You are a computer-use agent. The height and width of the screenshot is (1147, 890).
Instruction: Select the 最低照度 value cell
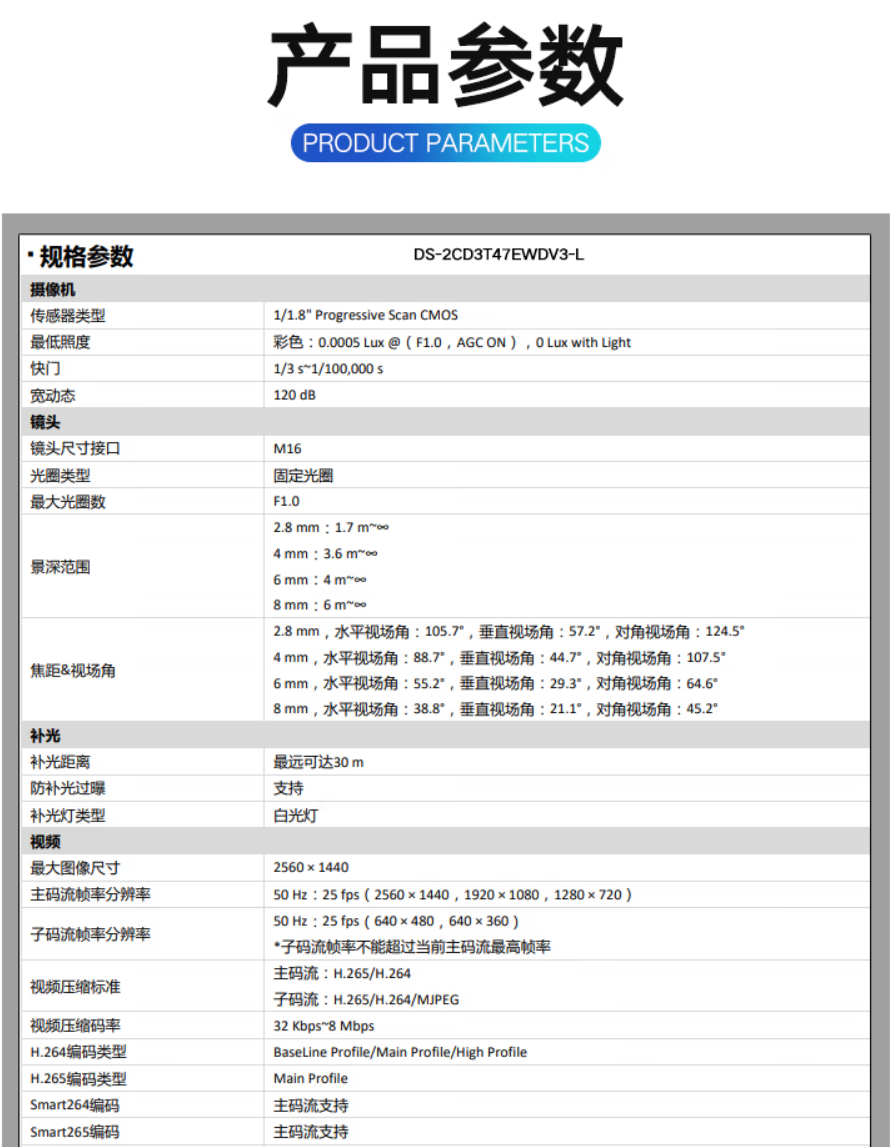click(452, 342)
